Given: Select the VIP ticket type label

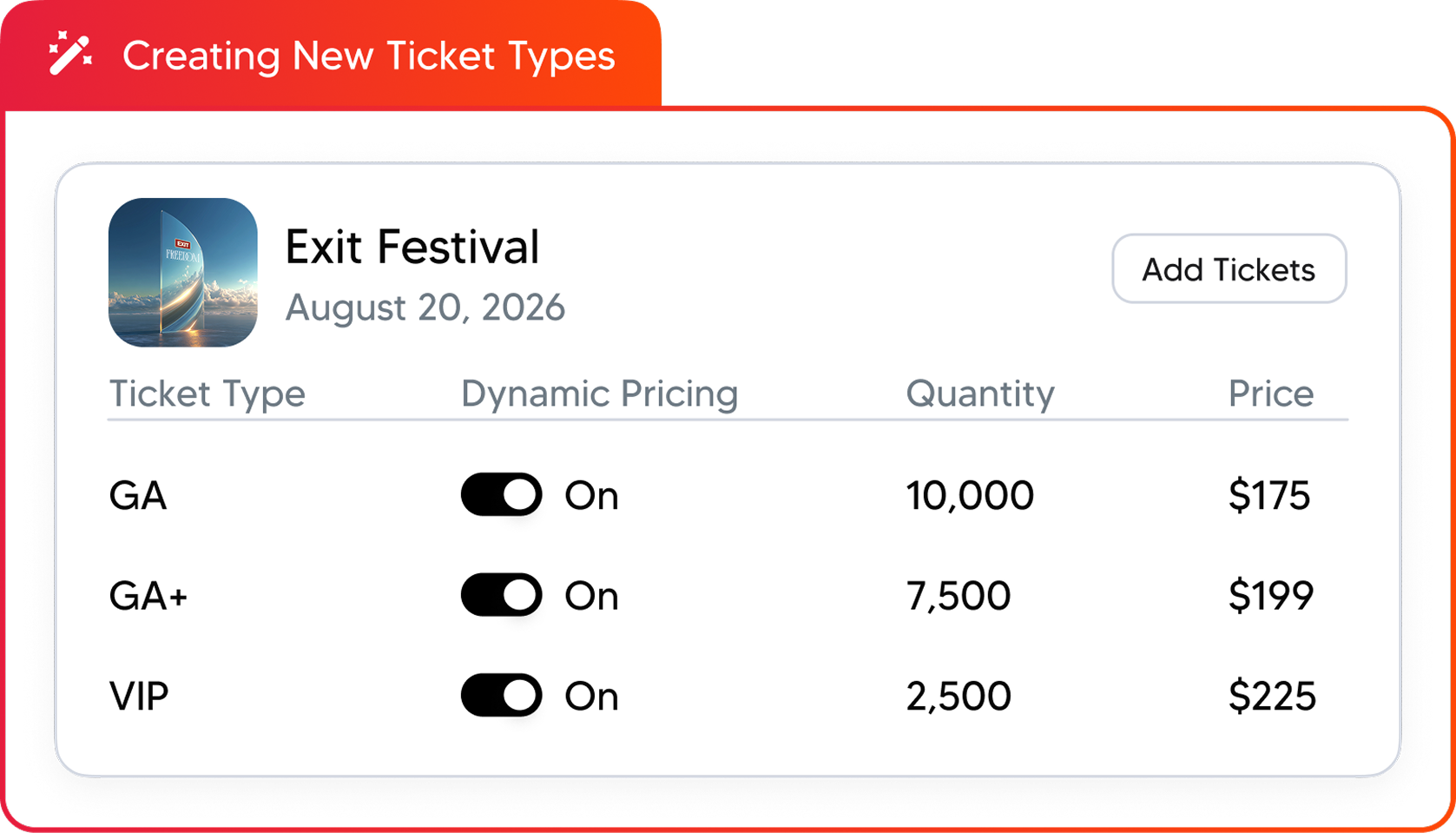Looking at the screenshot, I should click(139, 695).
